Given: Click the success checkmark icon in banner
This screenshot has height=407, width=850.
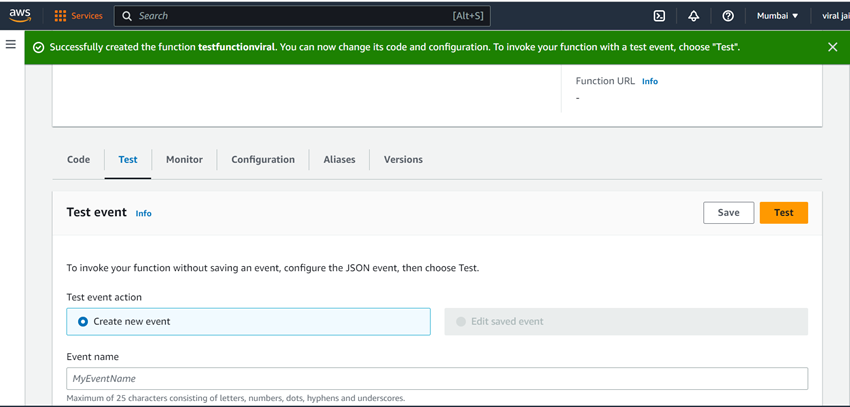Looking at the screenshot, I should [x=38, y=47].
